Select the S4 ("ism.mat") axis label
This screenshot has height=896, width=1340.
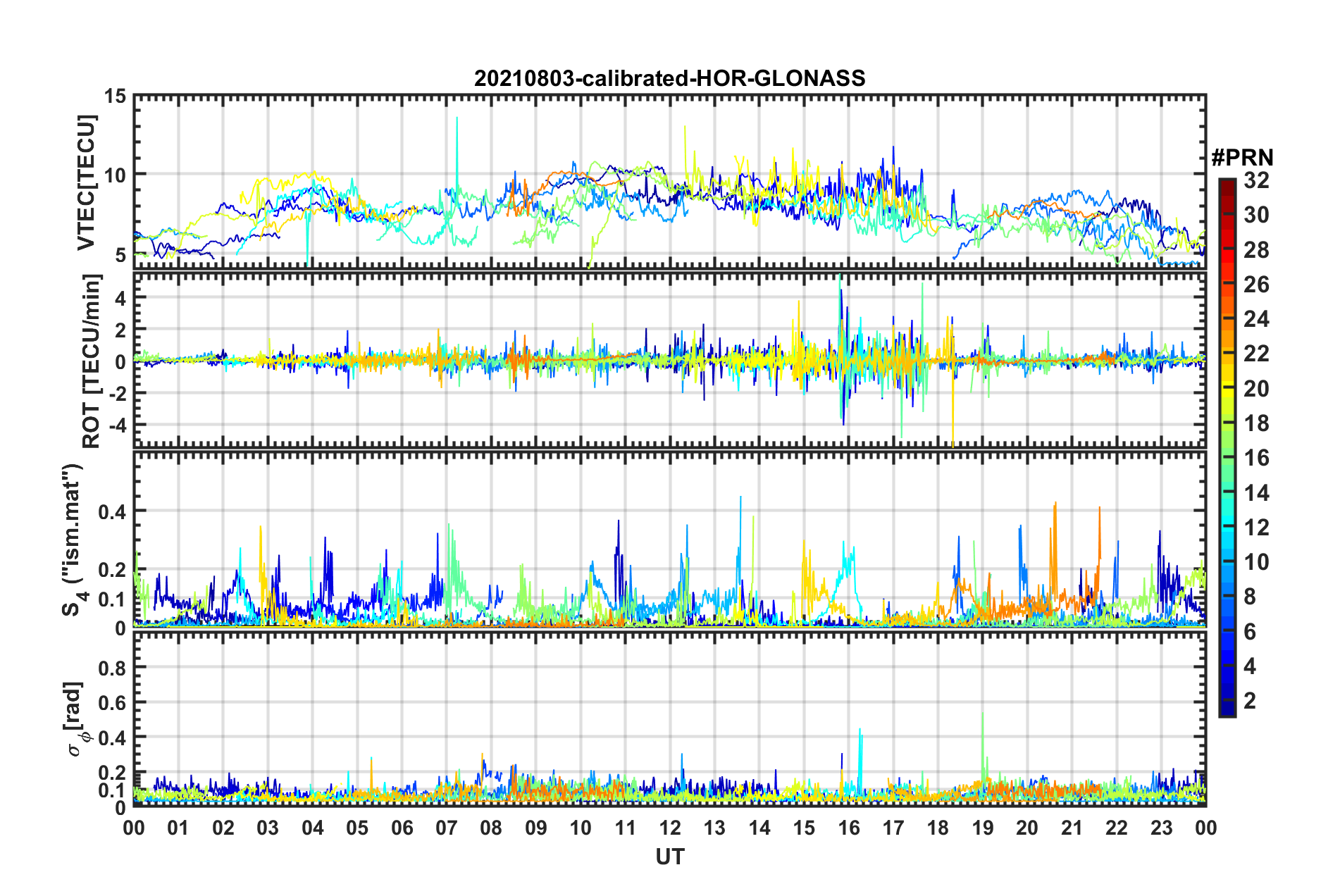click(73, 540)
